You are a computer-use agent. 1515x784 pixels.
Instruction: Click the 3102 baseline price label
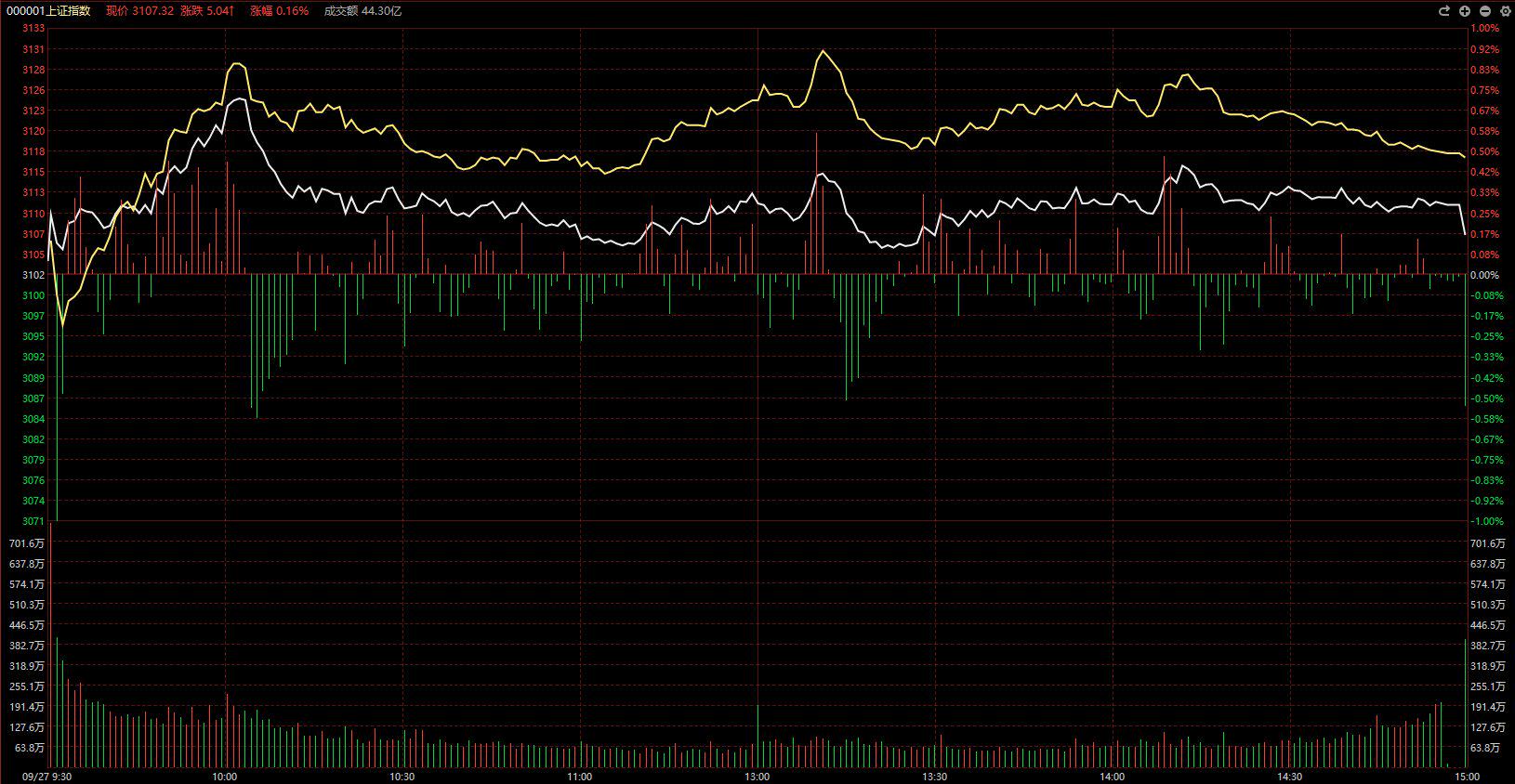tap(33, 275)
